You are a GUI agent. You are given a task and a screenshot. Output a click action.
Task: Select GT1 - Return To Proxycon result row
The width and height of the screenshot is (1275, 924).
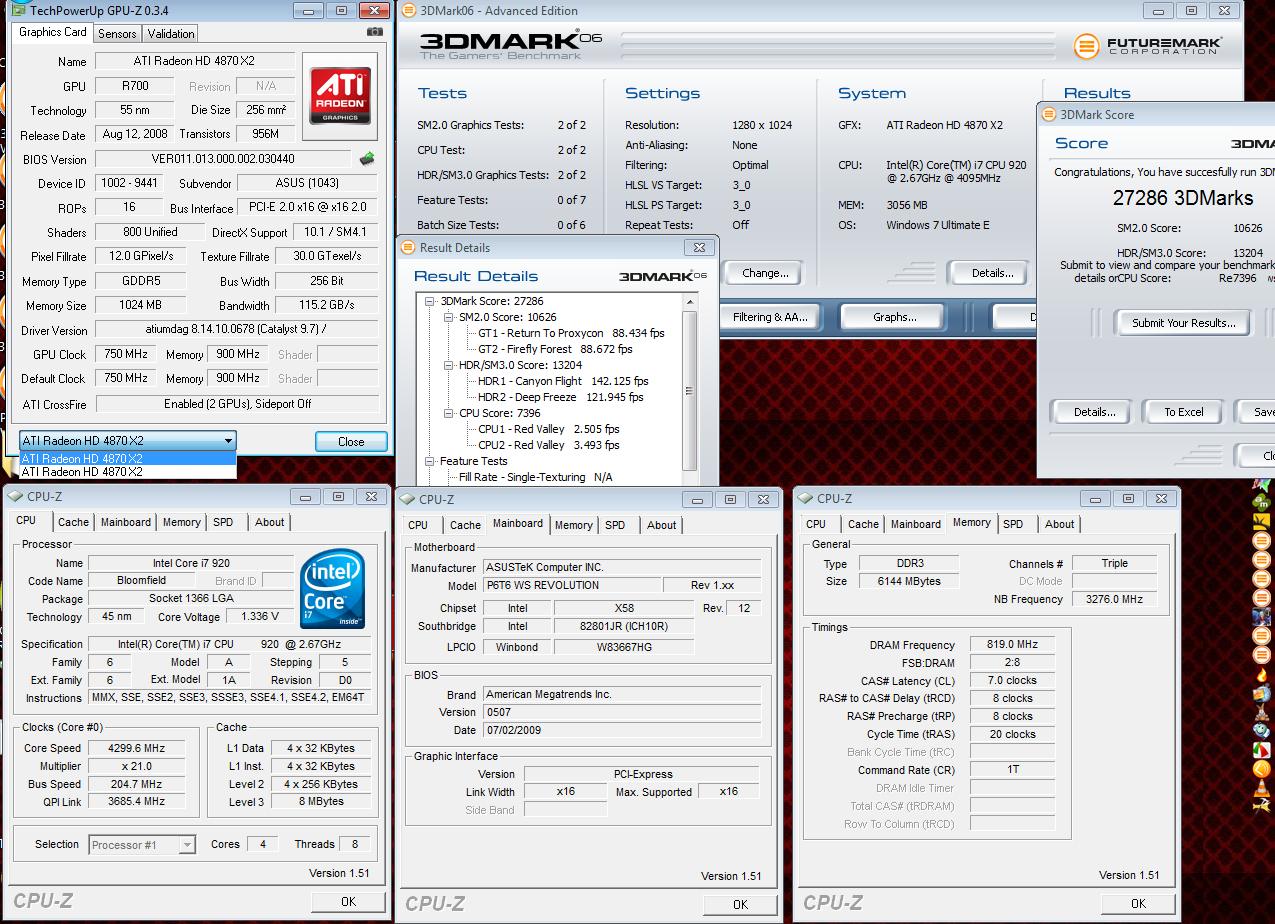pyautogui.click(x=571, y=333)
